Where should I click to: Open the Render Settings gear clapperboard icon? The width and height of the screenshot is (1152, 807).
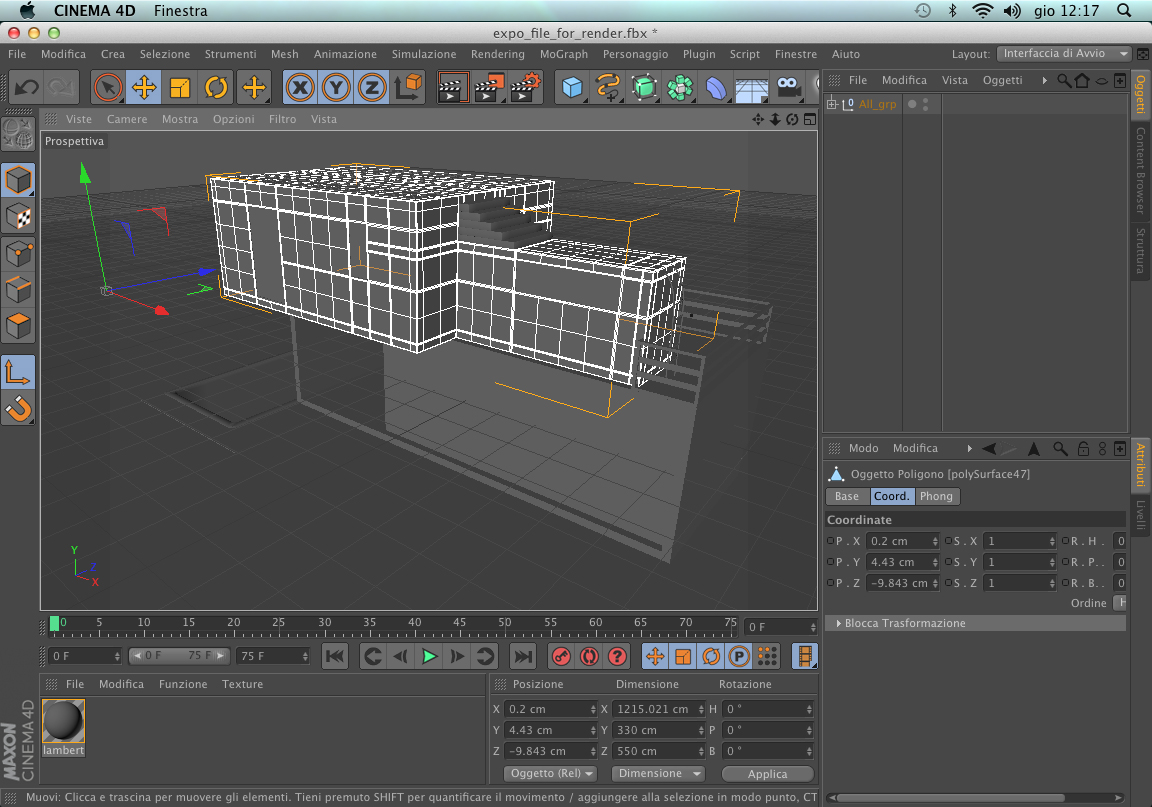pos(526,88)
